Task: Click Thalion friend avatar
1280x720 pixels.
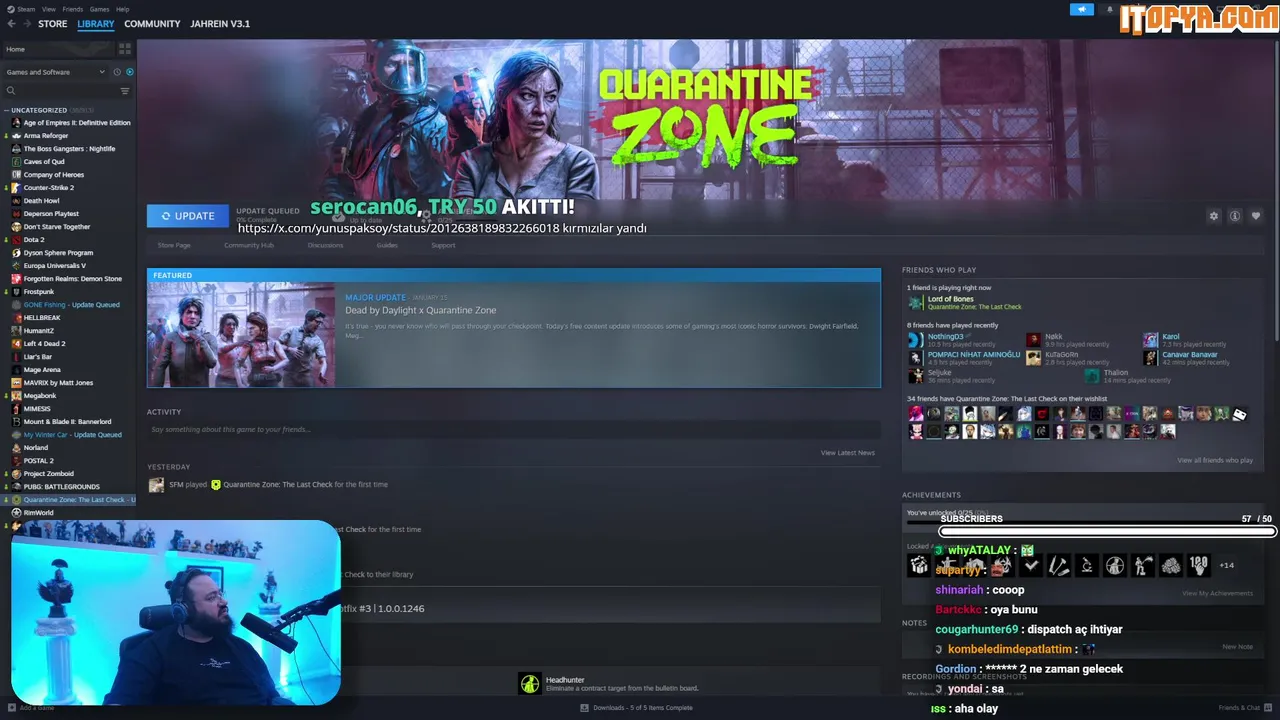Action: pos(1092,376)
